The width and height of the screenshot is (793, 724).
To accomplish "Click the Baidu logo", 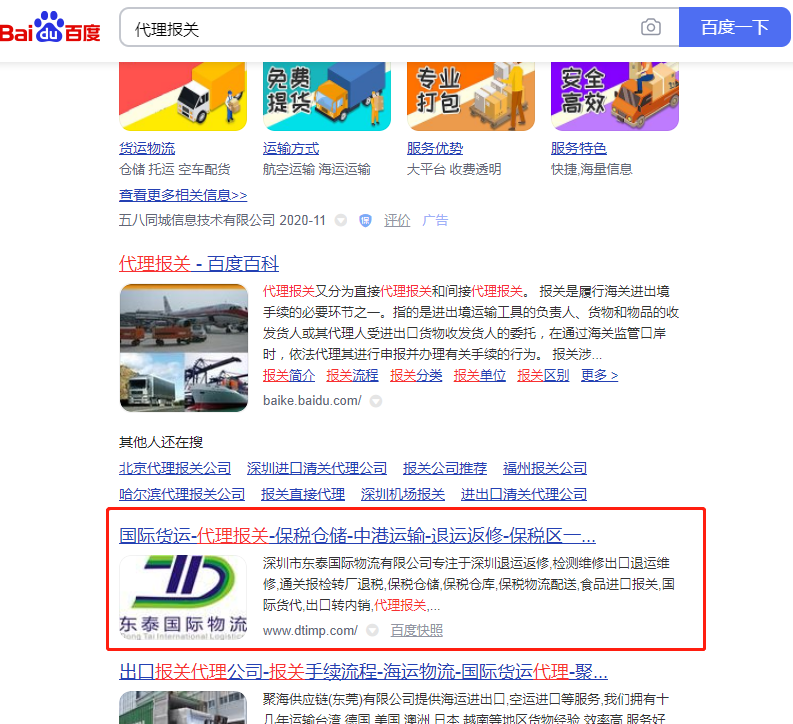I will pyautogui.click(x=50, y=27).
